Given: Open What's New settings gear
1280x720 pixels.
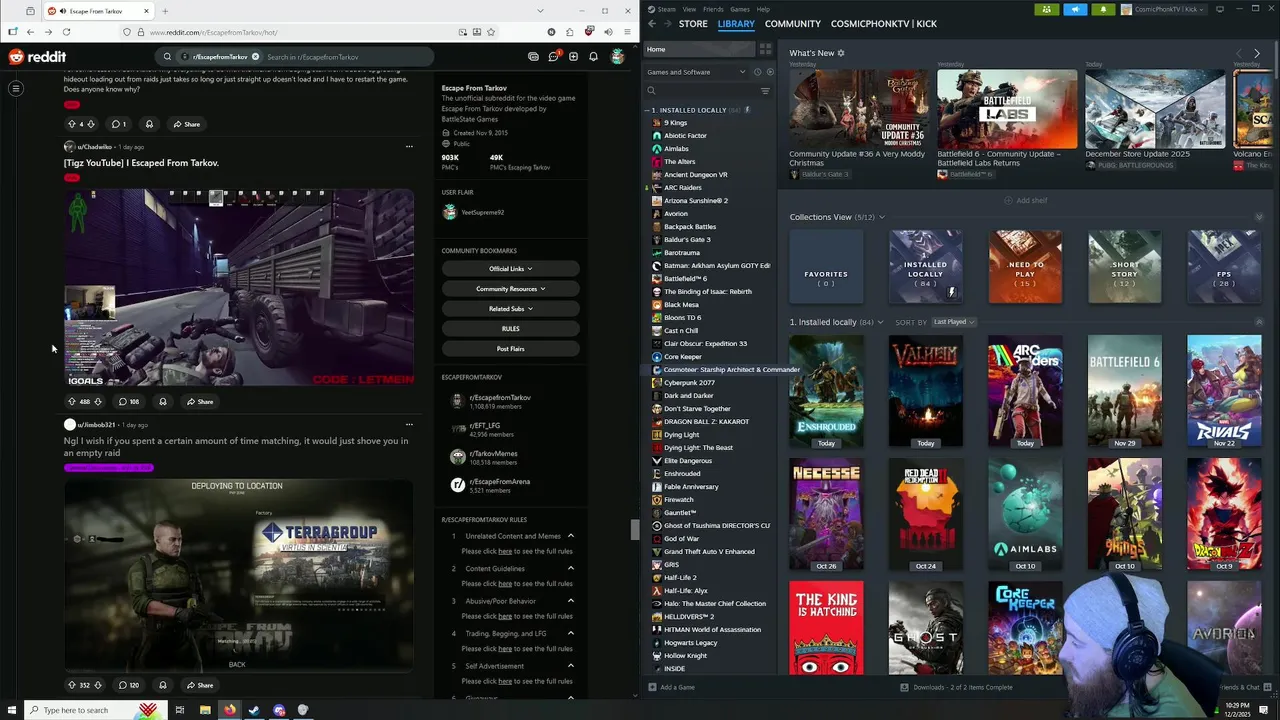Looking at the screenshot, I should [x=841, y=53].
